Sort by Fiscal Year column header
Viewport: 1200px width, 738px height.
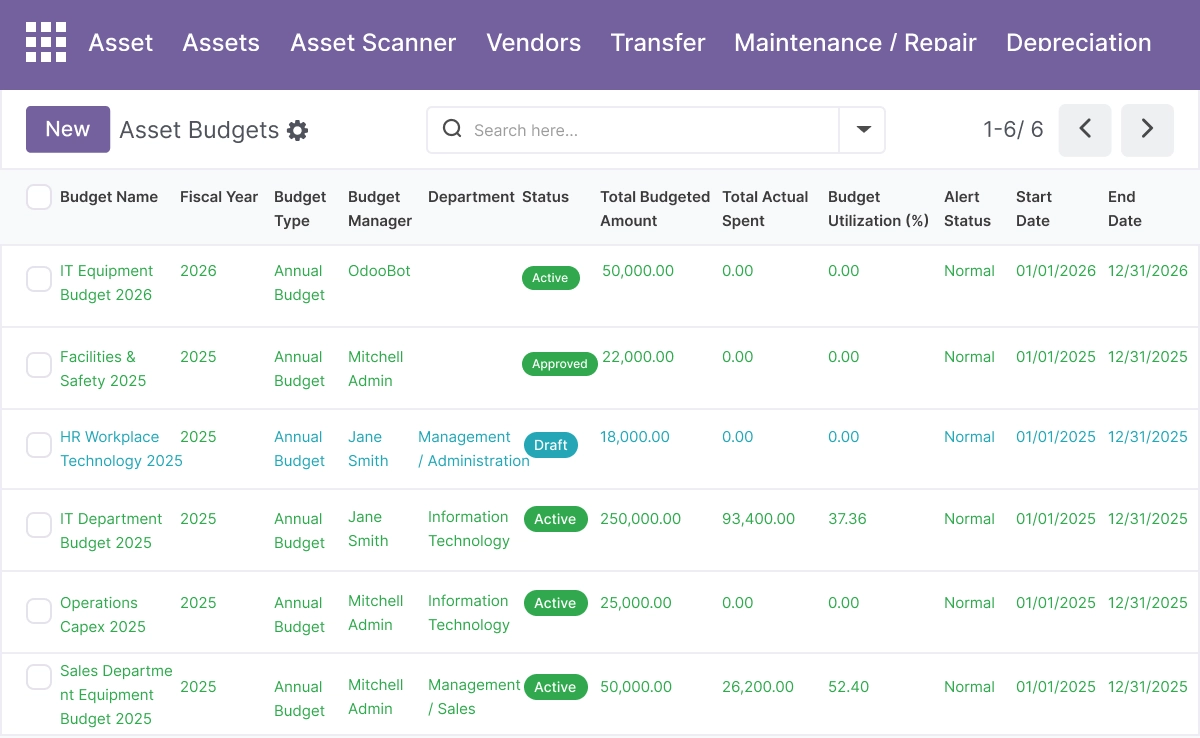(219, 197)
